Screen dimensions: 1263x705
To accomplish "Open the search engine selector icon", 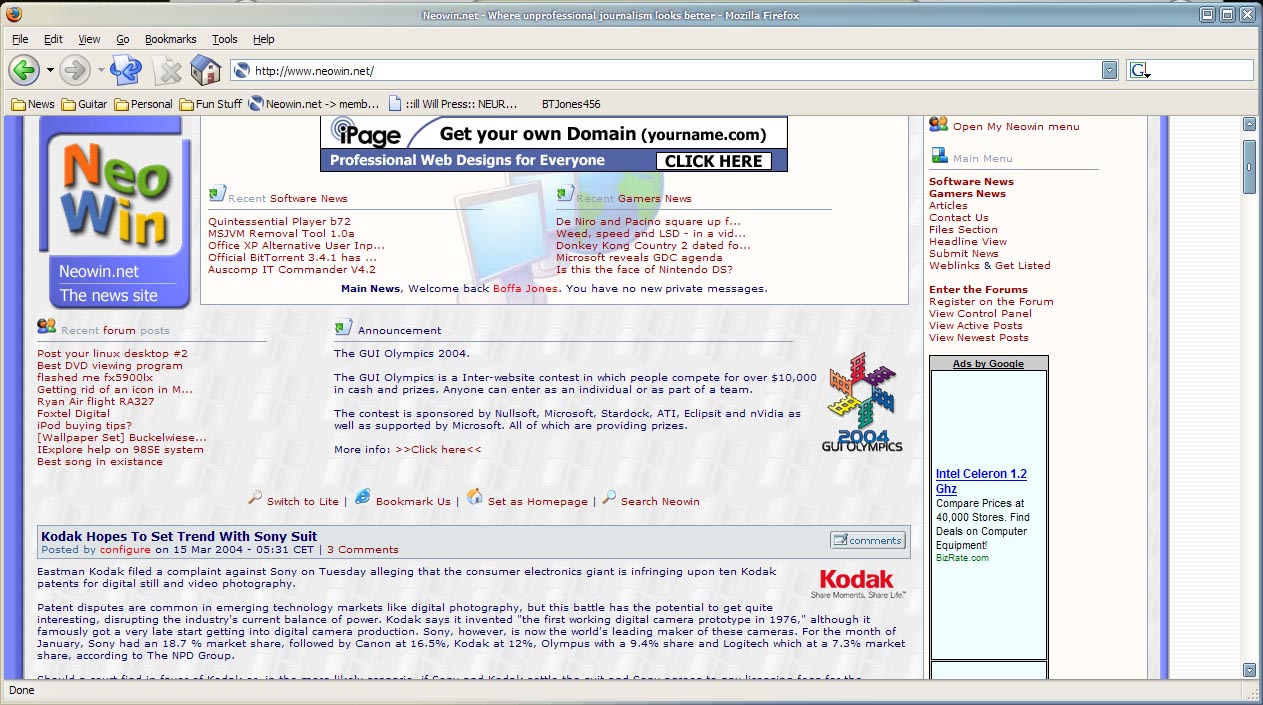I will click(x=1139, y=70).
